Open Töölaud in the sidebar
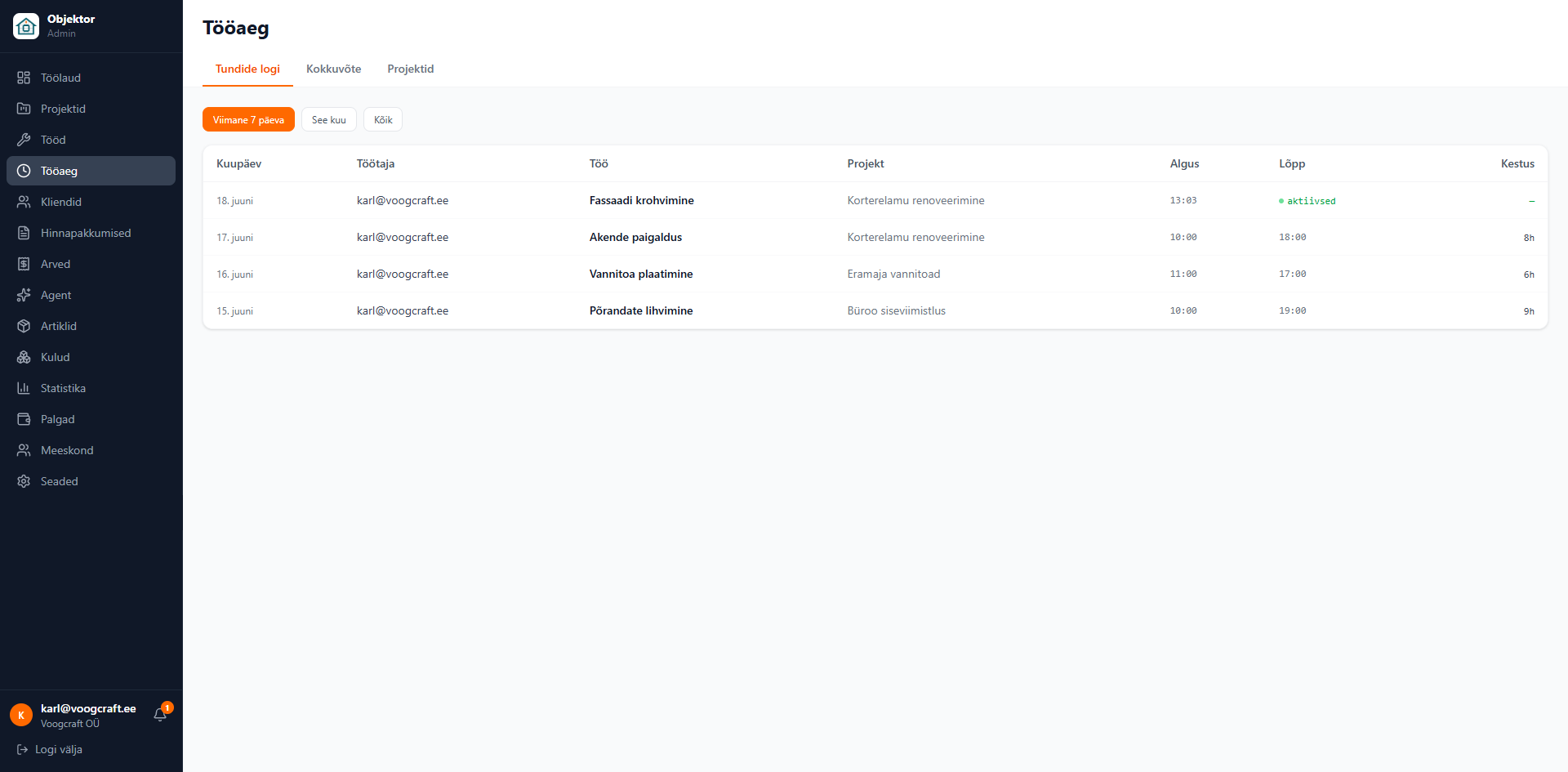Viewport: 1568px width, 772px height. [91, 78]
